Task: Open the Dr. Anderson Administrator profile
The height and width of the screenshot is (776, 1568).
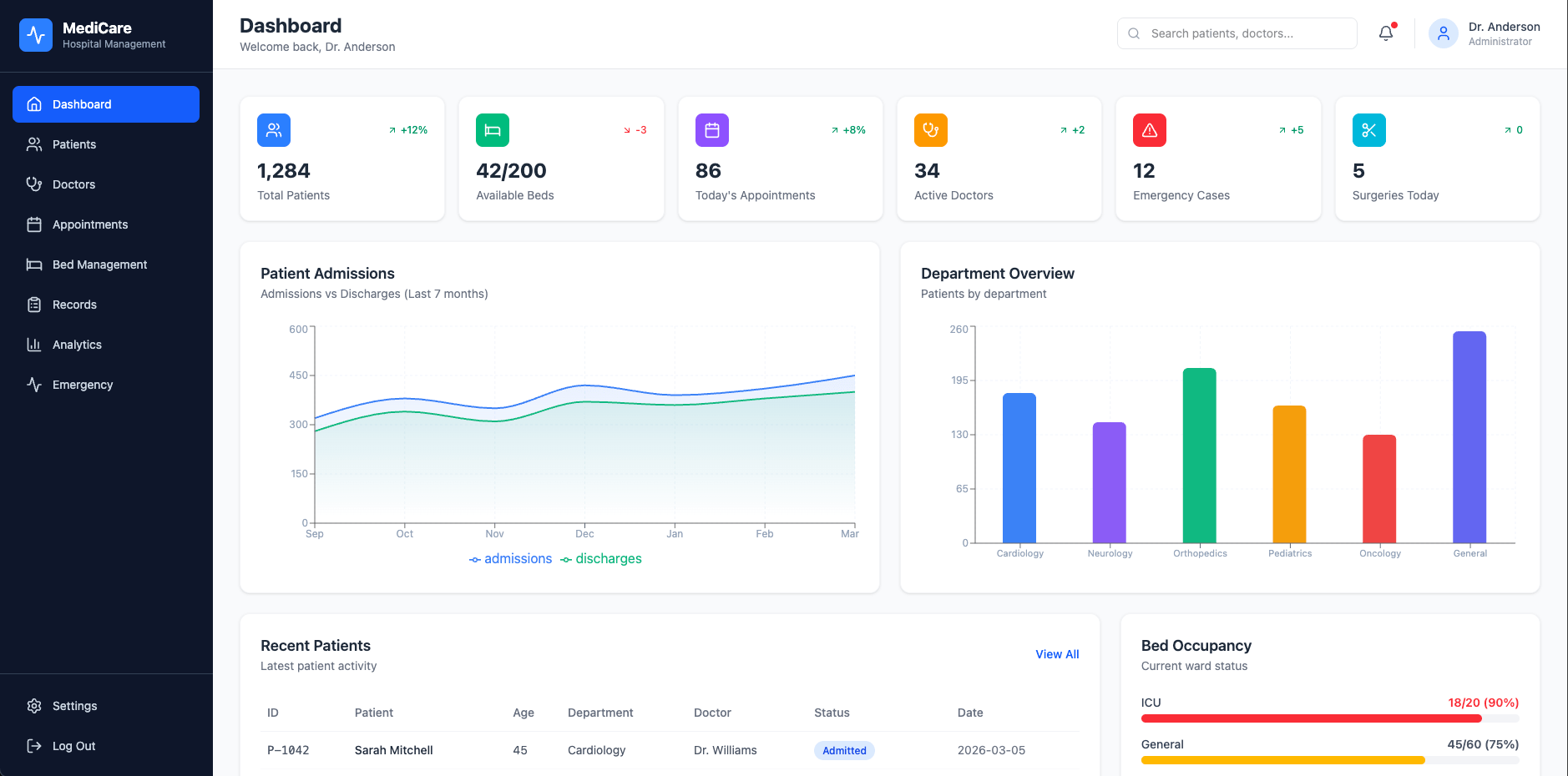Action: point(1485,33)
